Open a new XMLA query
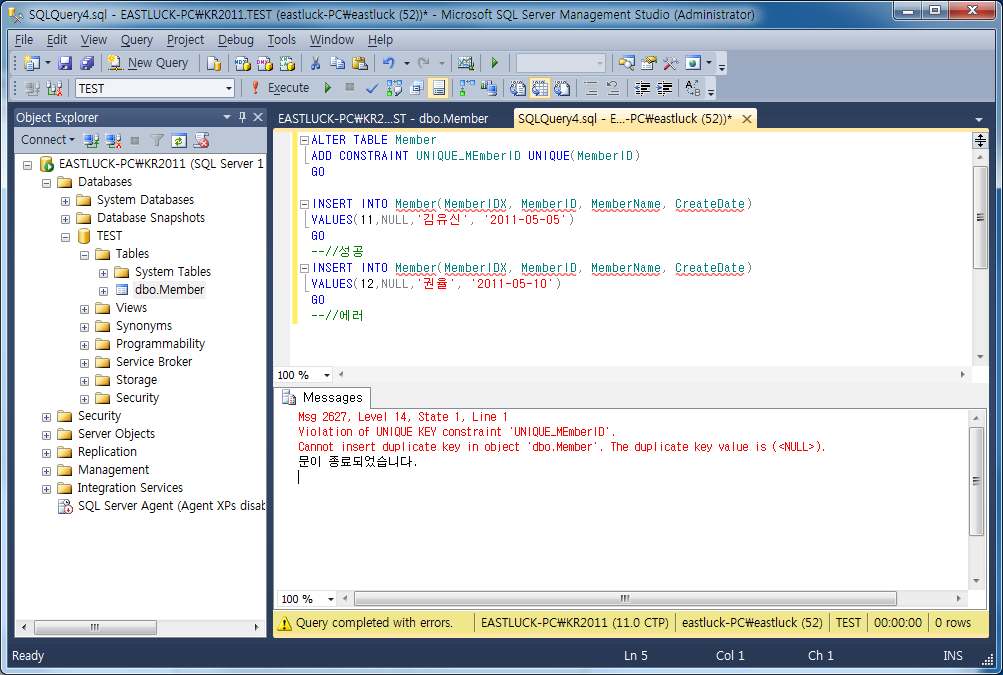Screen dimensions: 1003x675 (x=287, y=63)
